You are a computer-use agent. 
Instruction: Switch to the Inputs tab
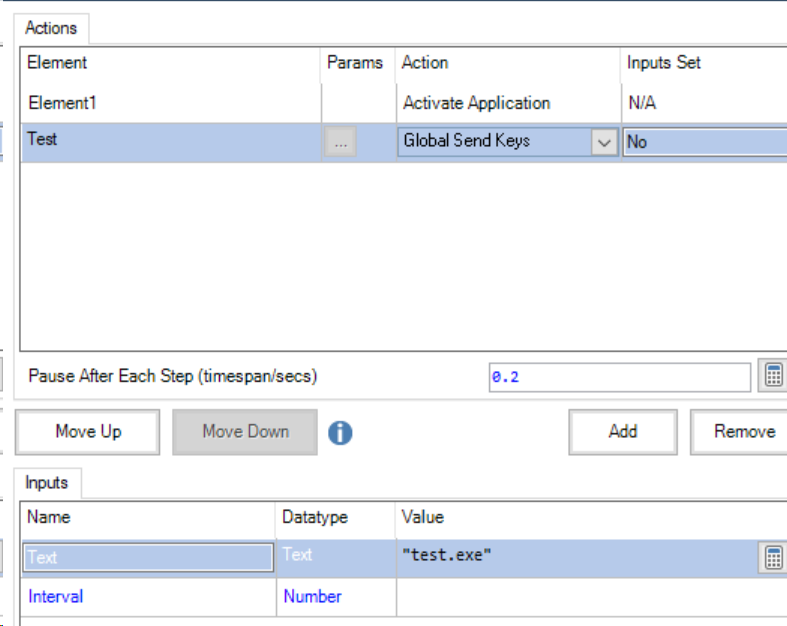(47, 483)
